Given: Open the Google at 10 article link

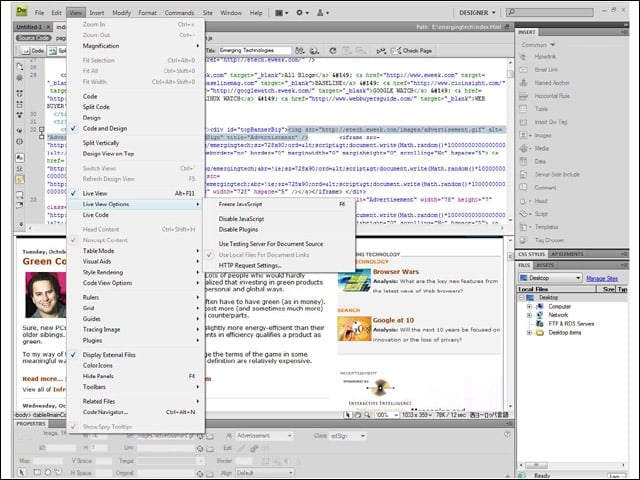Looking at the screenshot, I should (393, 320).
